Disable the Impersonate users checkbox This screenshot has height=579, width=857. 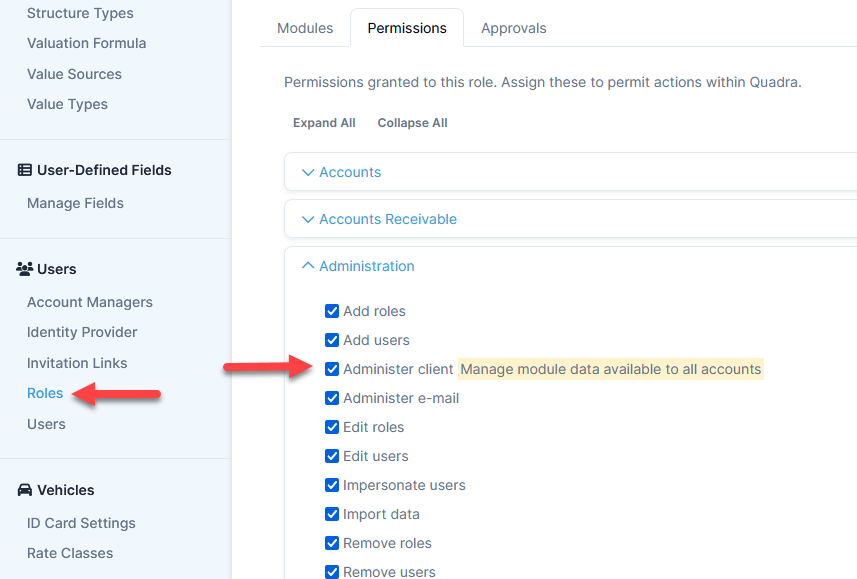pyautogui.click(x=332, y=485)
